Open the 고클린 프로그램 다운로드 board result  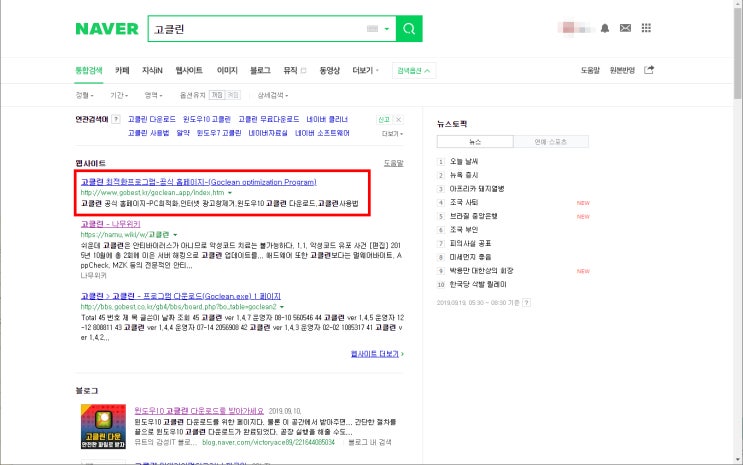click(x=181, y=296)
